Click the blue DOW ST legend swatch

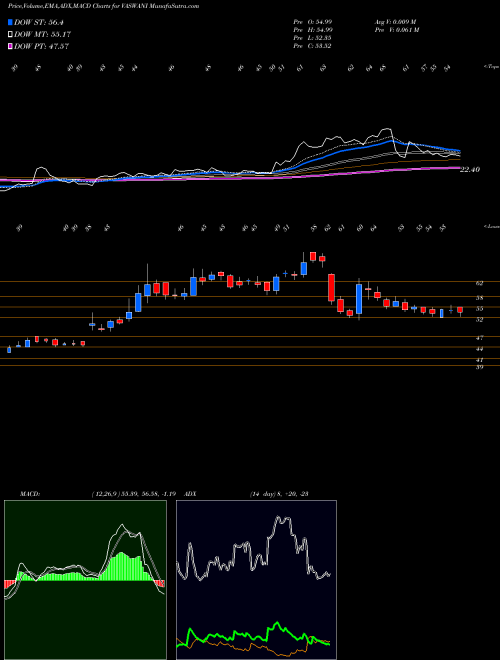pos(10,22)
